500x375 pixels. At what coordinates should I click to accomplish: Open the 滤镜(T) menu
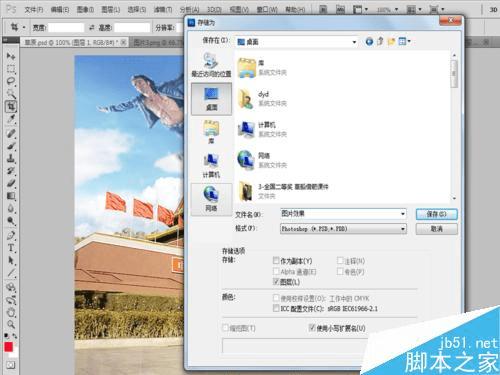tap(163, 10)
